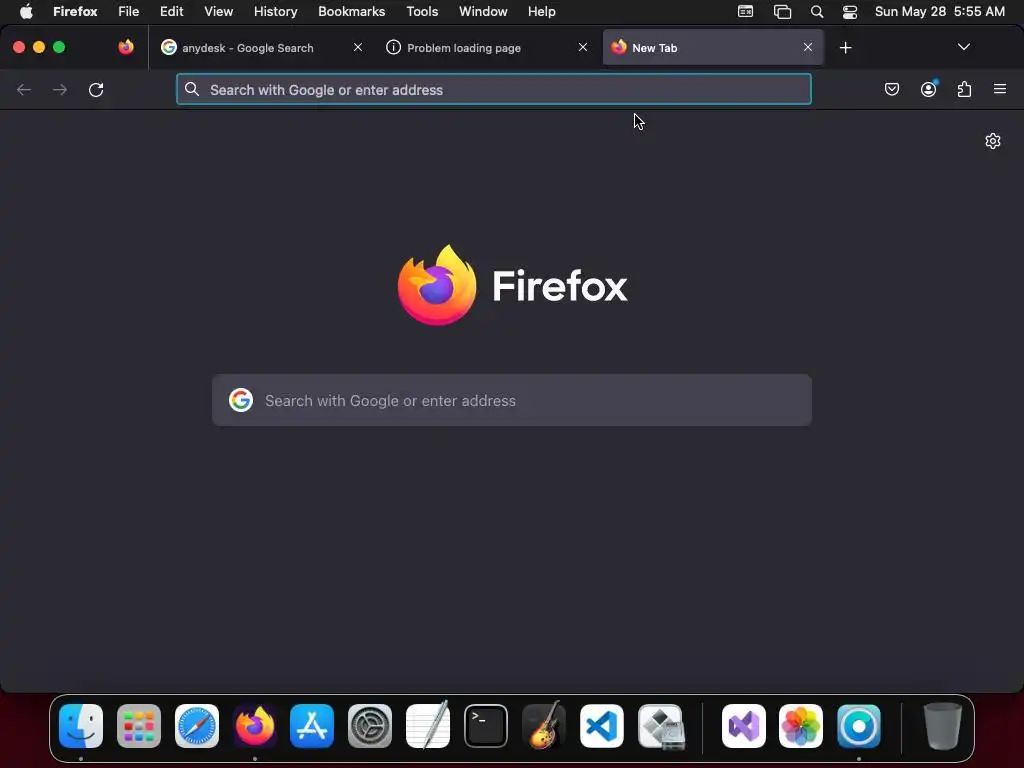This screenshot has width=1024, height=768.
Task: Expand the List all tabs chevron
Action: pos(963,47)
